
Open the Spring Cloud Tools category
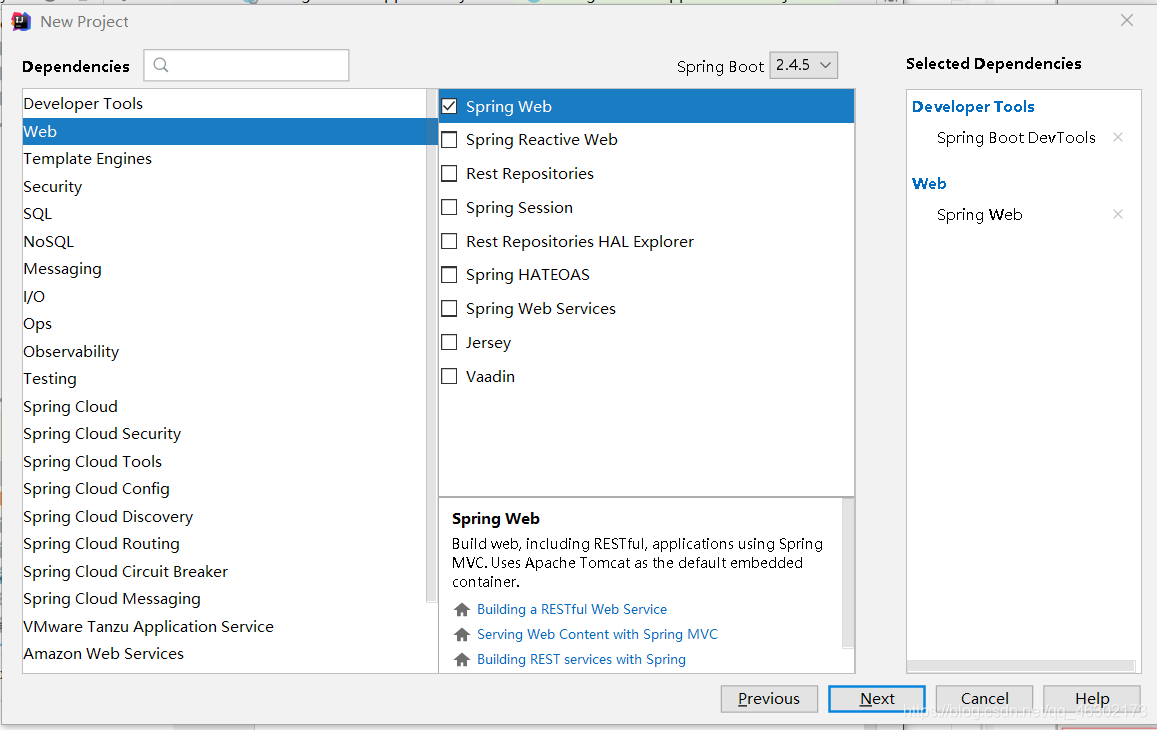224,461
